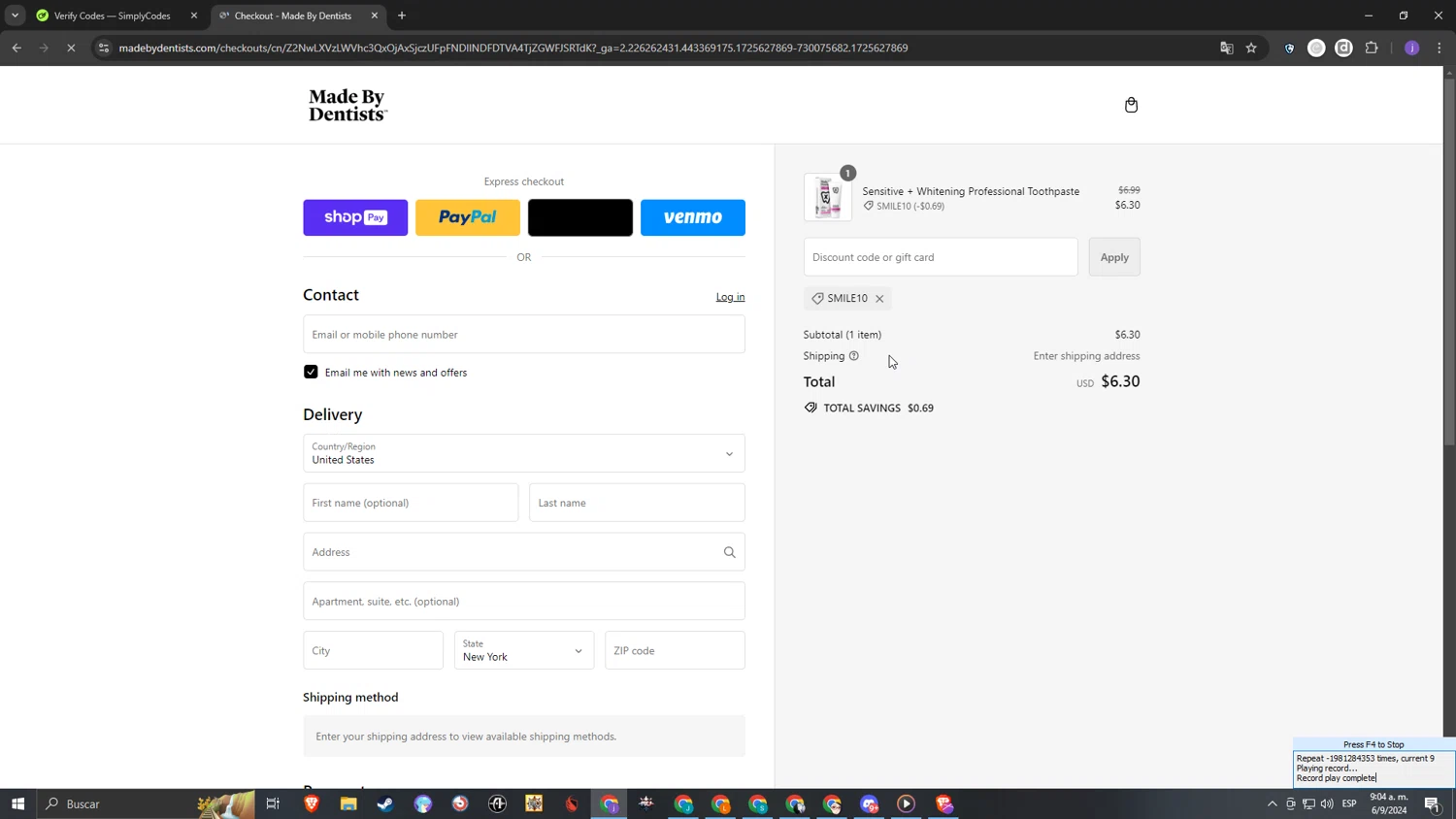Open the tab search dropdown arrow
This screenshot has width=1456, height=819.
15,16
